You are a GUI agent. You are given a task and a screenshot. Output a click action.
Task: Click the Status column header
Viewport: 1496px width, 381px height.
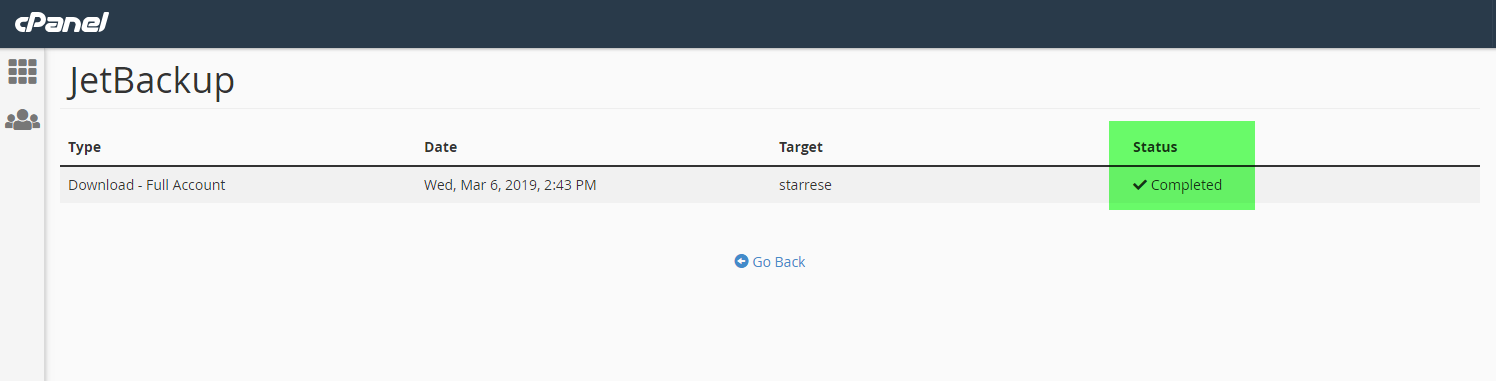tap(1155, 147)
